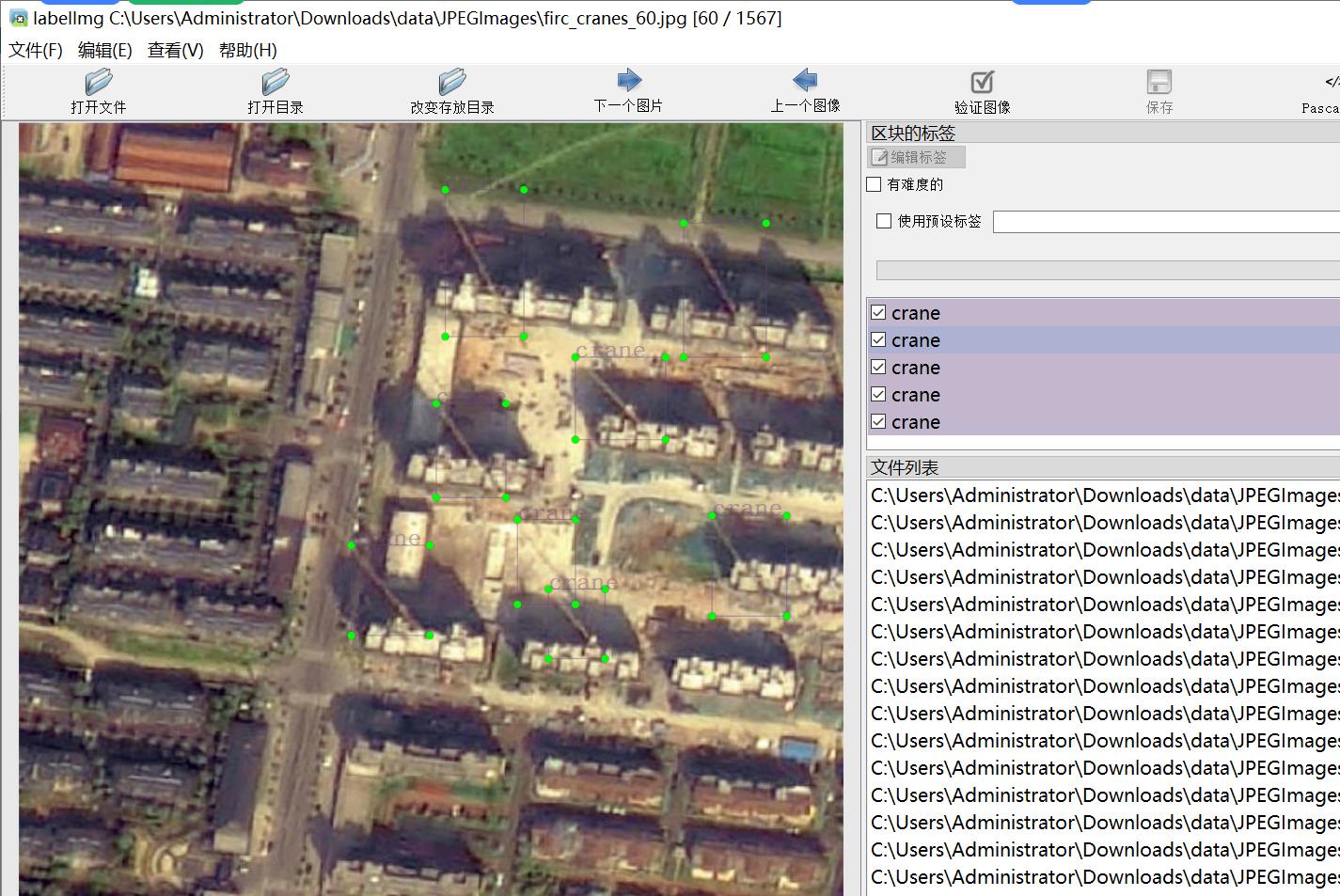Uncheck the first crane checkbox in label list
This screenshot has height=896, width=1340.
pyautogui.click(x=878, y=312)
